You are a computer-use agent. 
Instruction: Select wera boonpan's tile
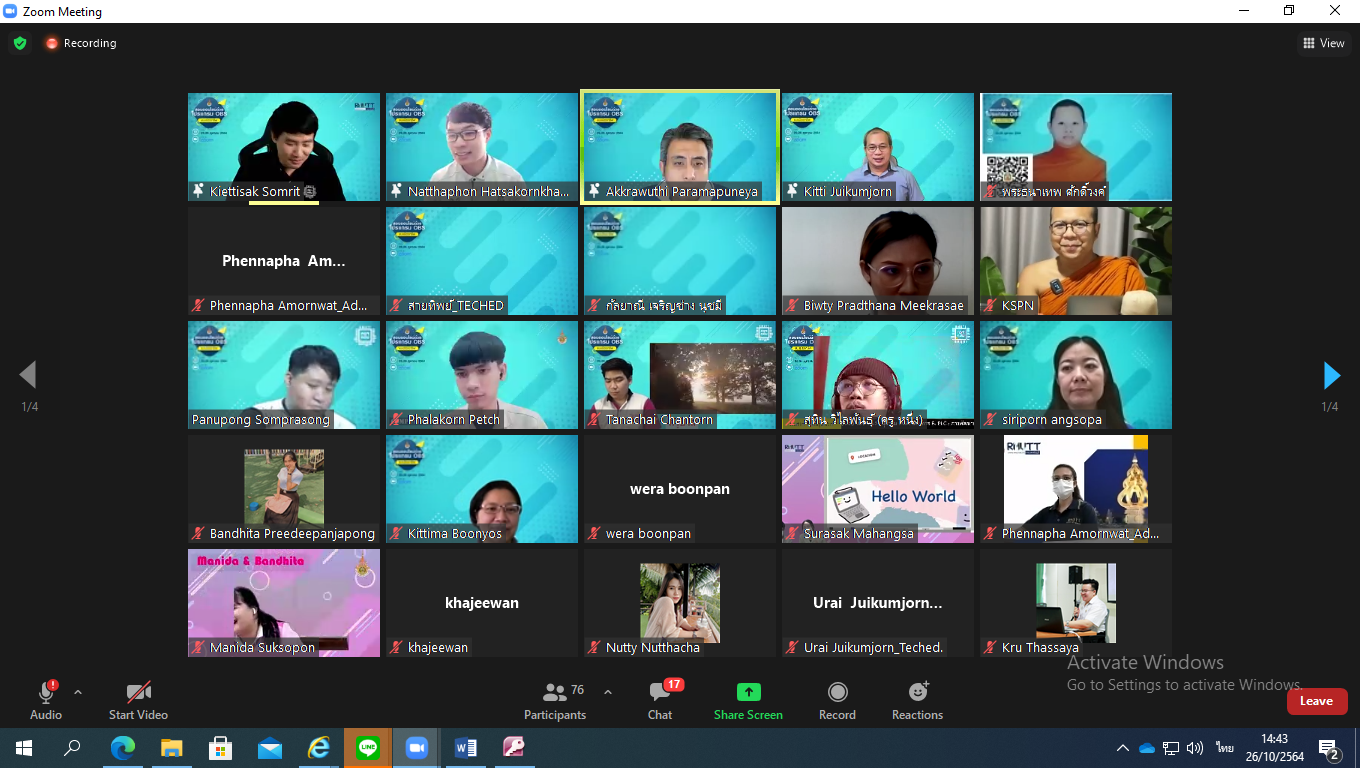pos(680,489)
